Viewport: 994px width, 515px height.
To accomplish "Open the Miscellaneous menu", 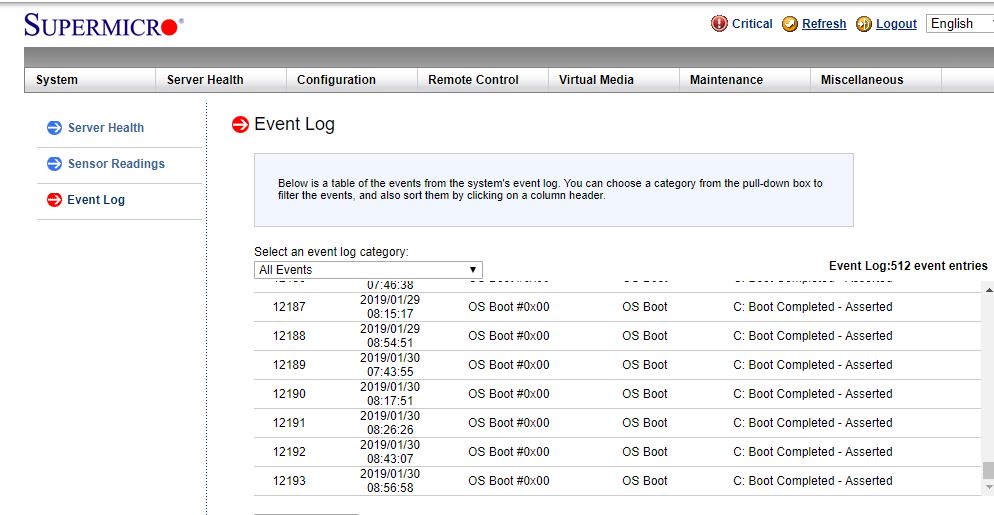I will coord(861,80).
